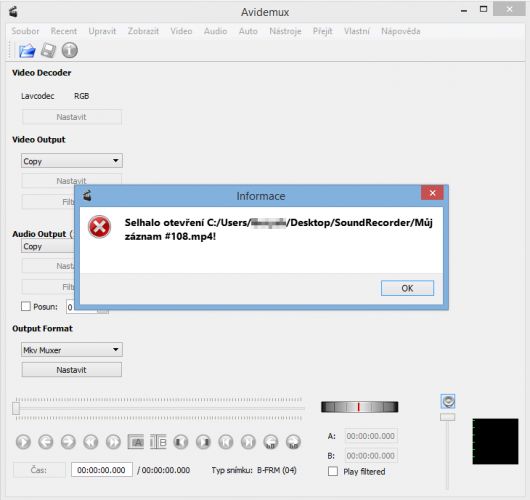The height and width of the screenshot is (500, 530).
Task: Expand the Video Output Copy dropdown
Action: coord(72,161)
